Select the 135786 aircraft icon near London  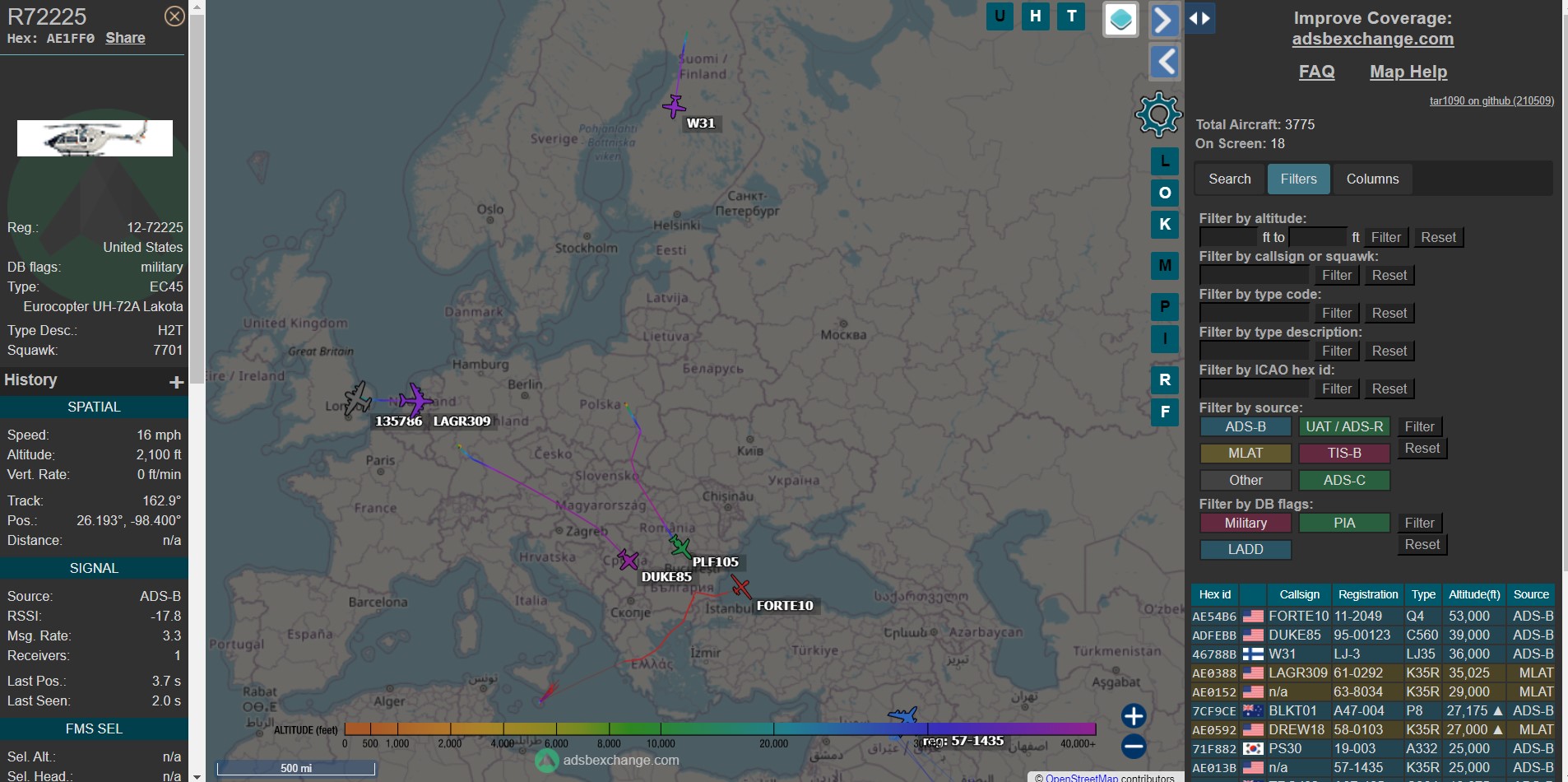point(358,398)
